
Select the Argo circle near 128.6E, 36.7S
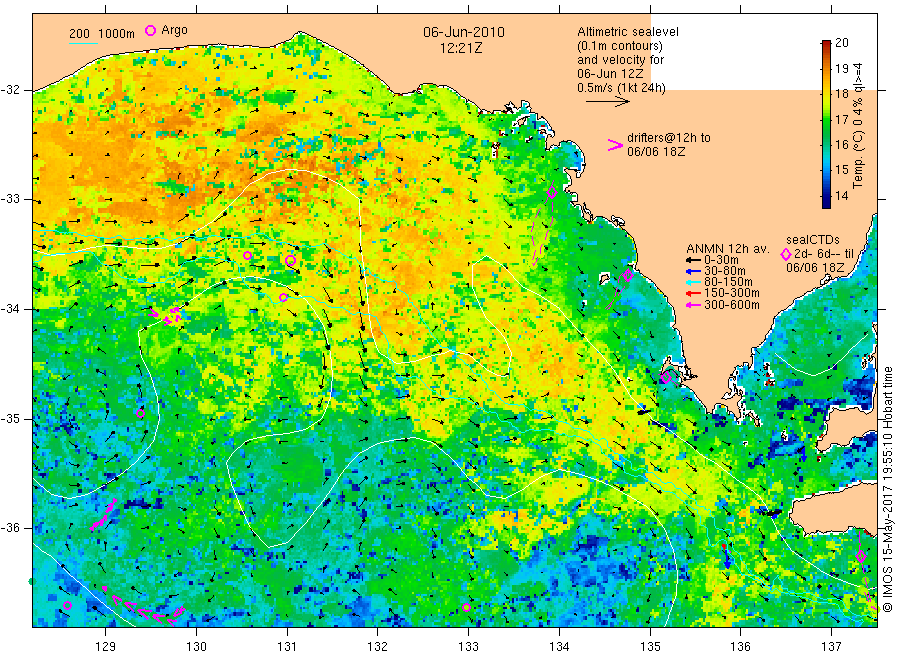click(67, 605)
